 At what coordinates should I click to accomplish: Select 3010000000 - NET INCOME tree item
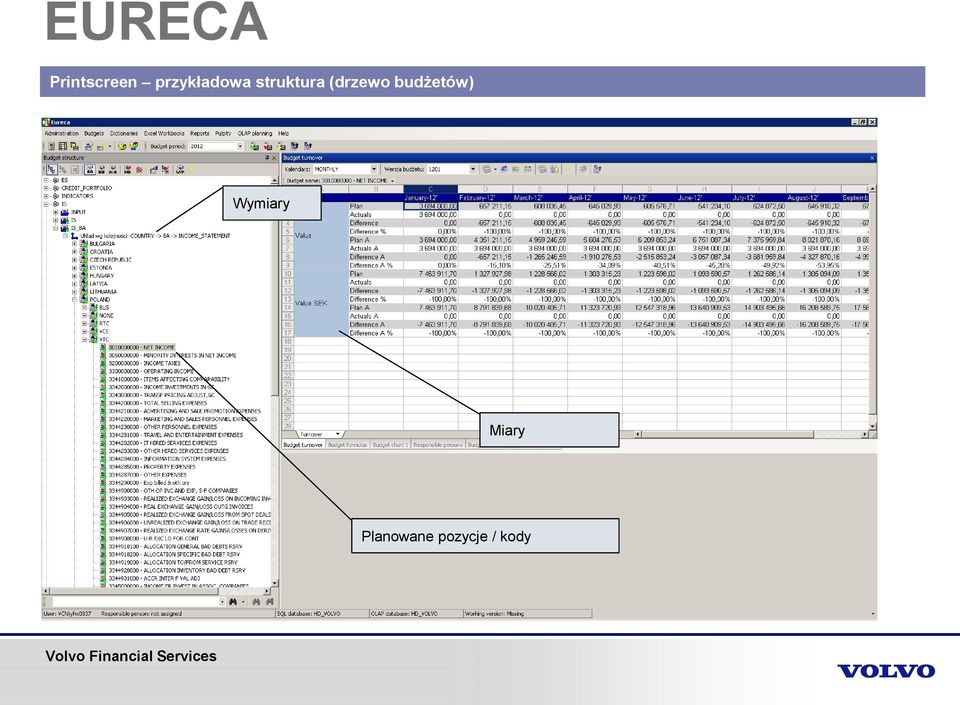(141, 348)
